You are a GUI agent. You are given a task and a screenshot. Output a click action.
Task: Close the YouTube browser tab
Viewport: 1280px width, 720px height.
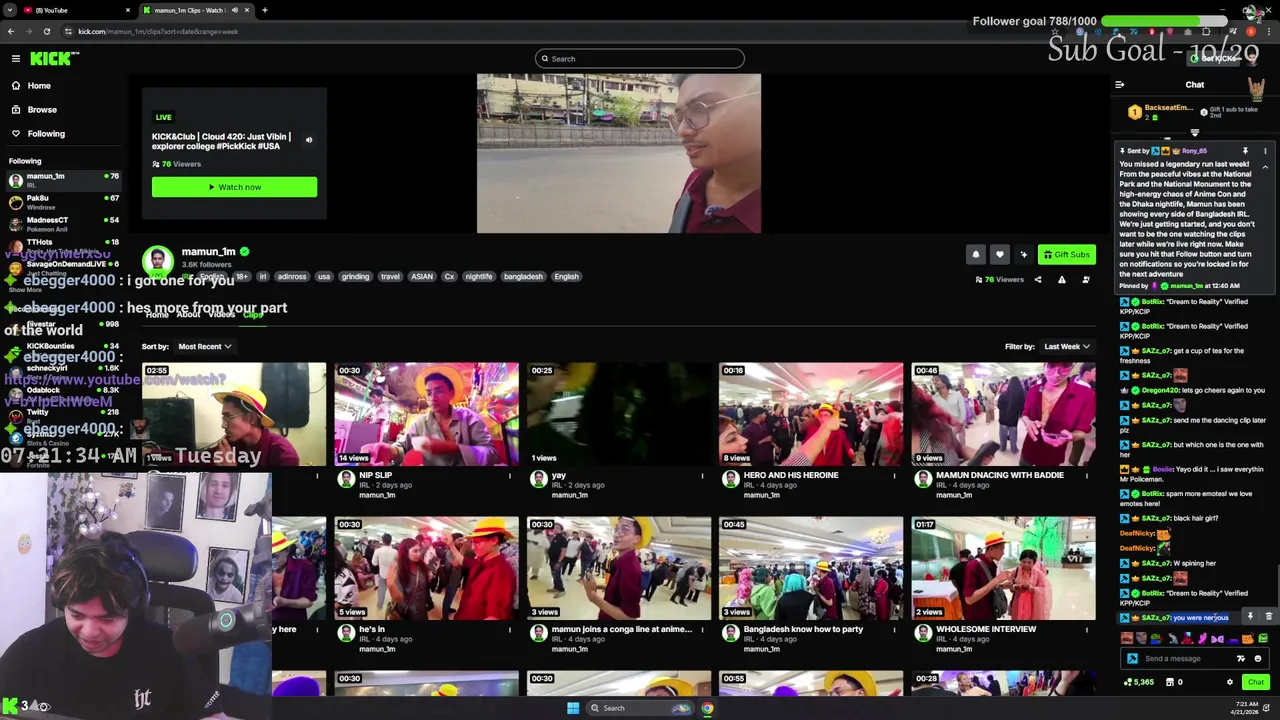click(x=128, y=10)
